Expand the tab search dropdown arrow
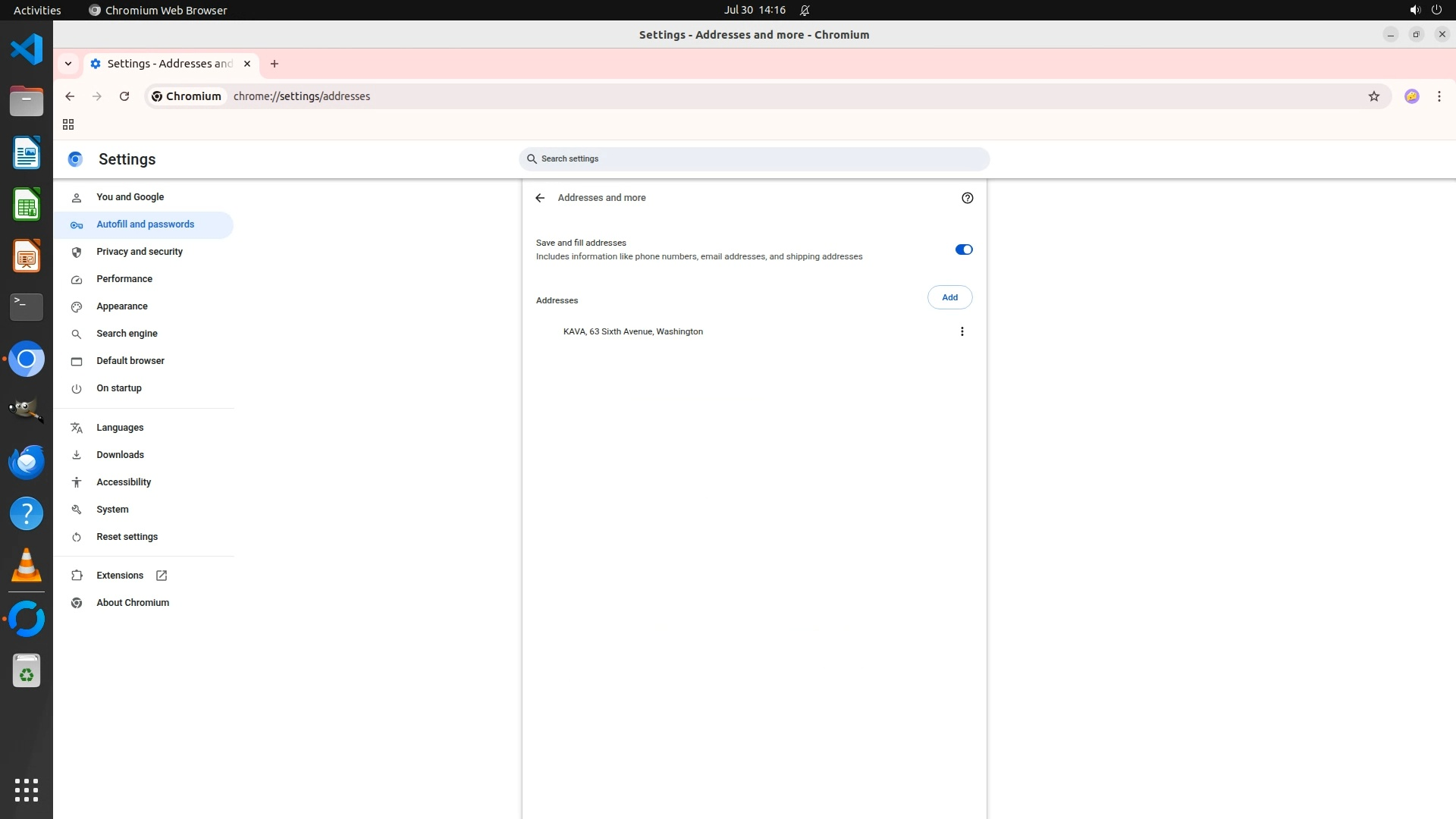 pos(68,64)
